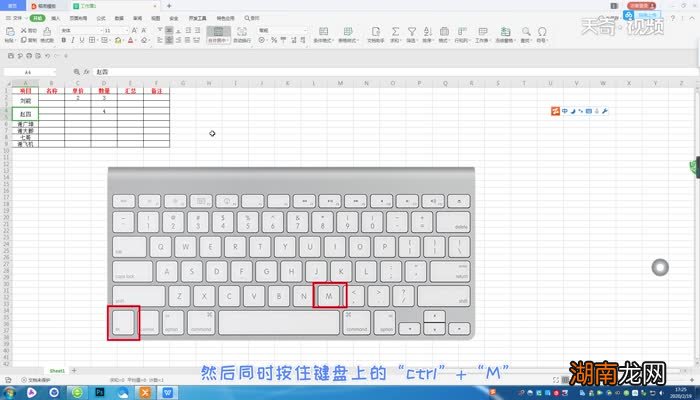Click the Document Assistant (文档助手) icon
The image size is (700, 400).
pos(375,31)
